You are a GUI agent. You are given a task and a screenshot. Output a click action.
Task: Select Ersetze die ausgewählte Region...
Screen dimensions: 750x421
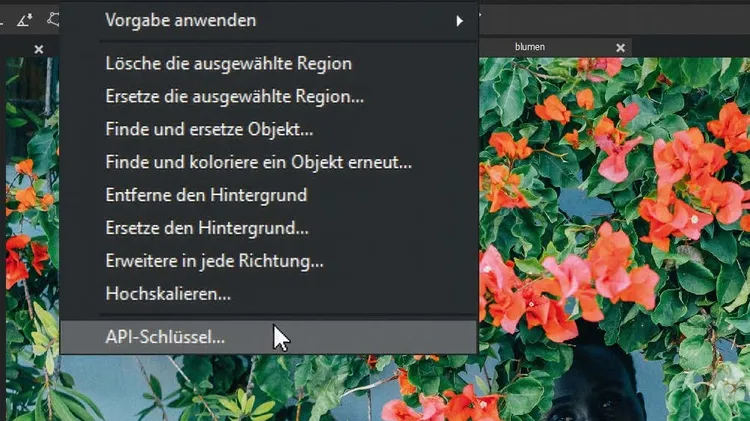point(234,97)
